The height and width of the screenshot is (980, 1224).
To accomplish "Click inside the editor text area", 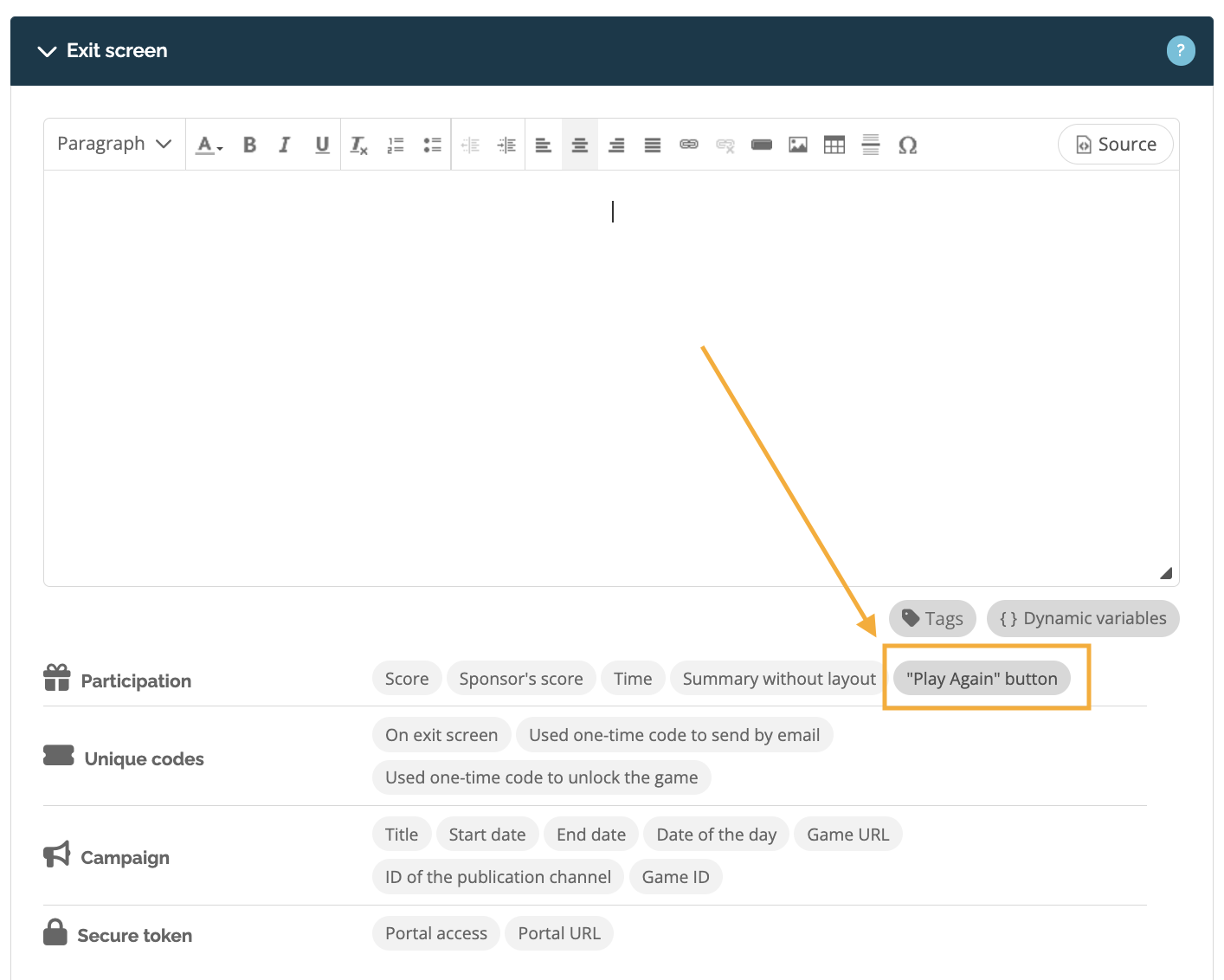I will (x=611, y=378).
